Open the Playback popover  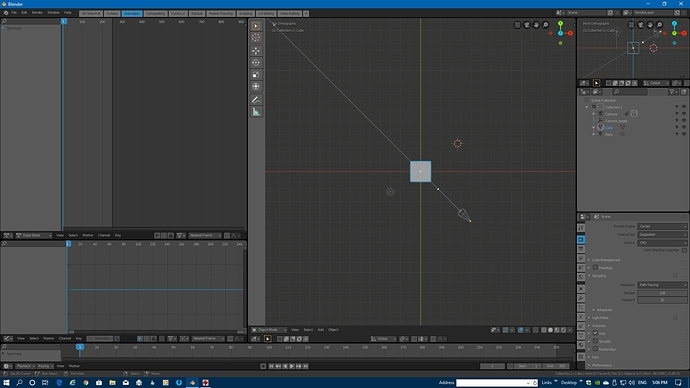[25, 366]
